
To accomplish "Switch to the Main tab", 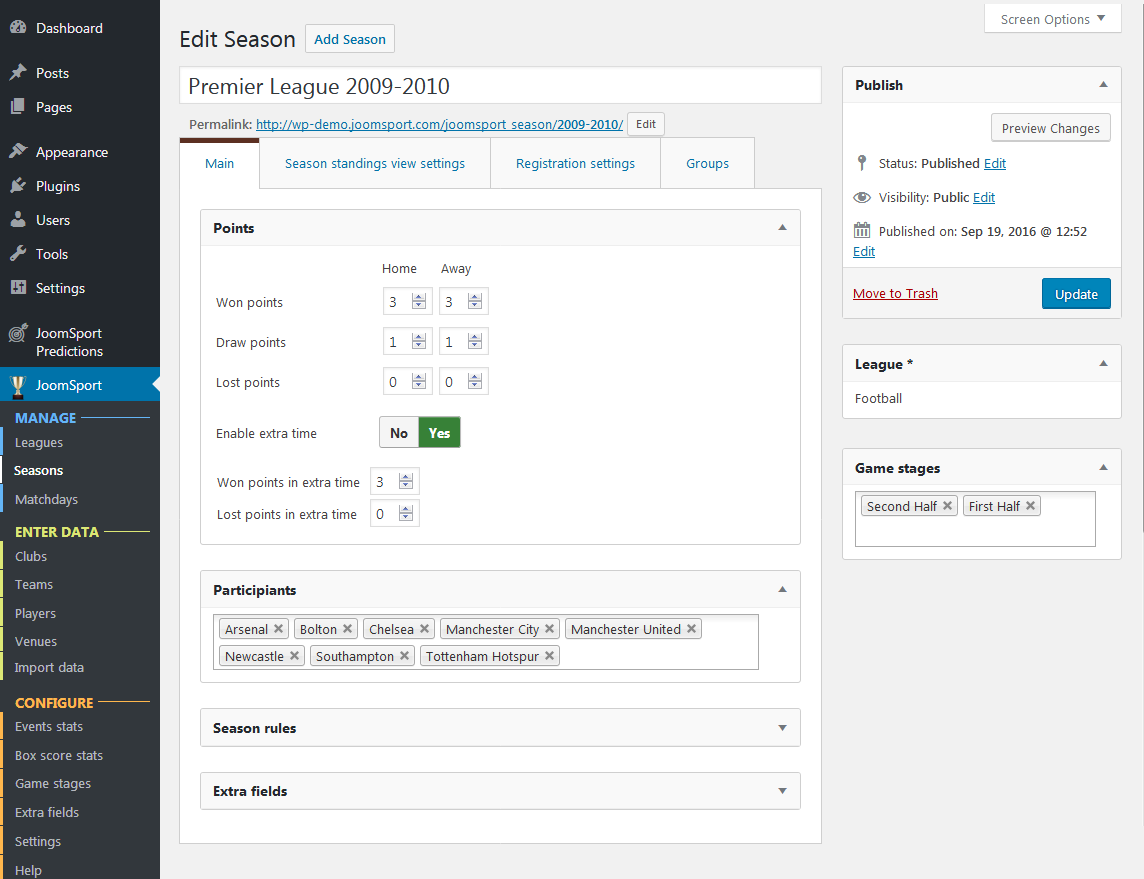I will point(220,163).
